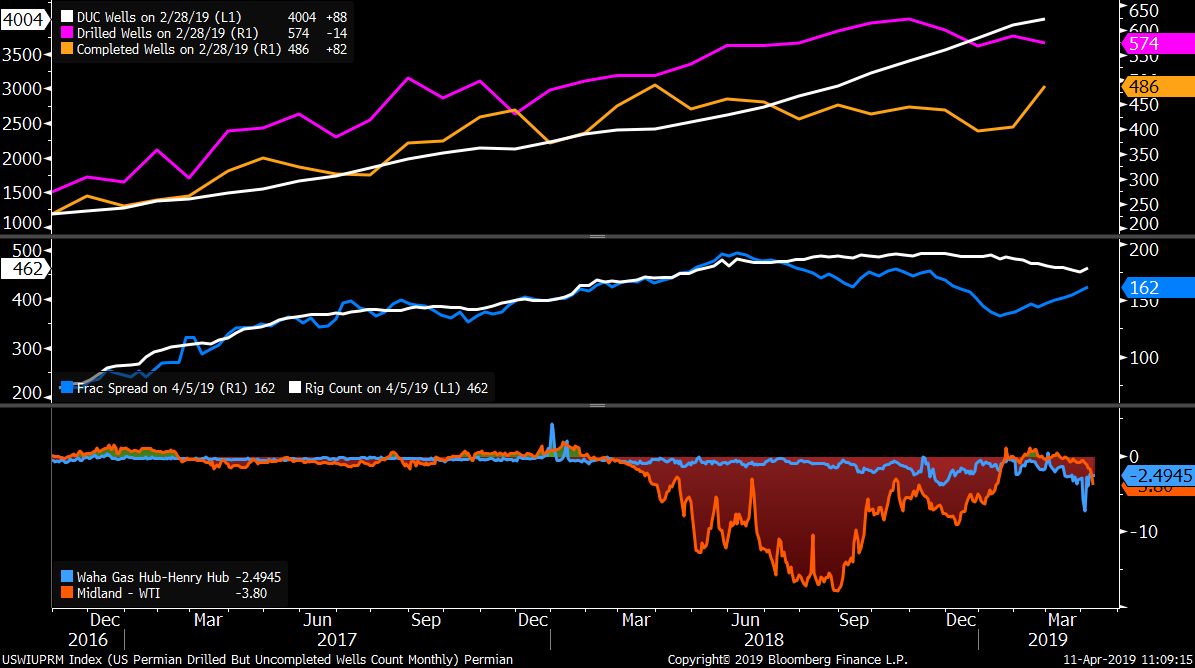This screenshot has width=1195, height=668.
Task: Click the '-14' change value in Drilled Wells legend
Action: pos(336,33)
